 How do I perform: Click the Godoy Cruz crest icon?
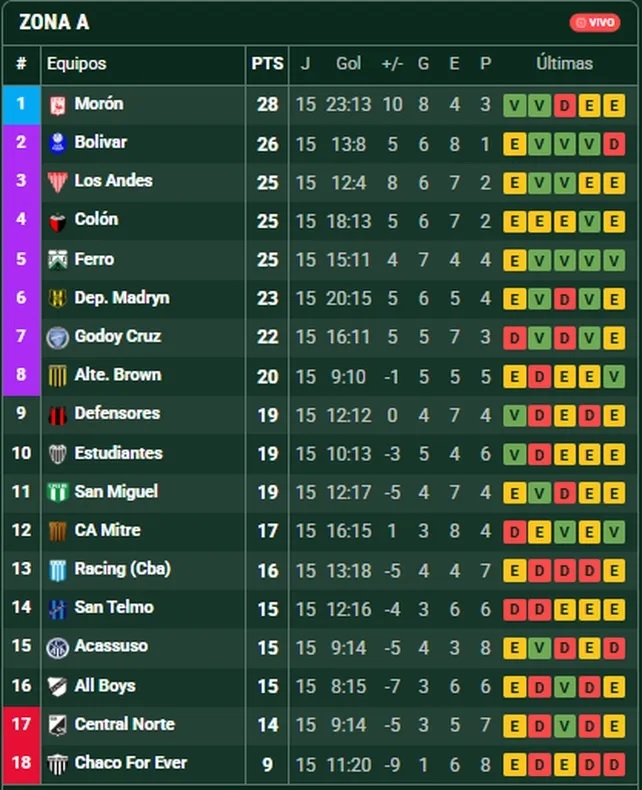point(57,338)
